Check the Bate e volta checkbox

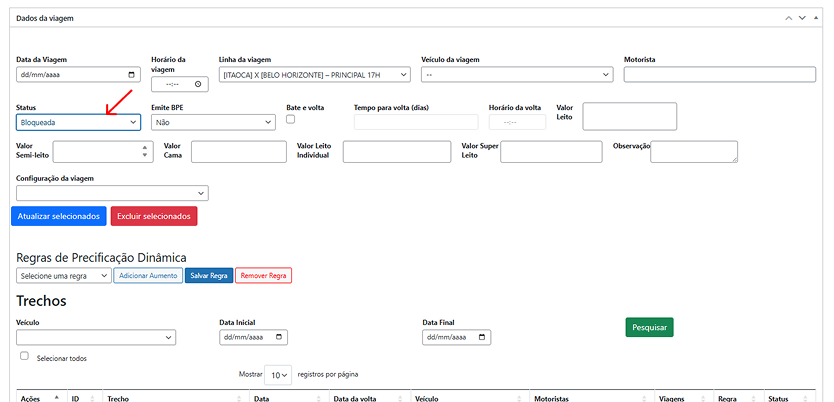click(x=291, y=119)
